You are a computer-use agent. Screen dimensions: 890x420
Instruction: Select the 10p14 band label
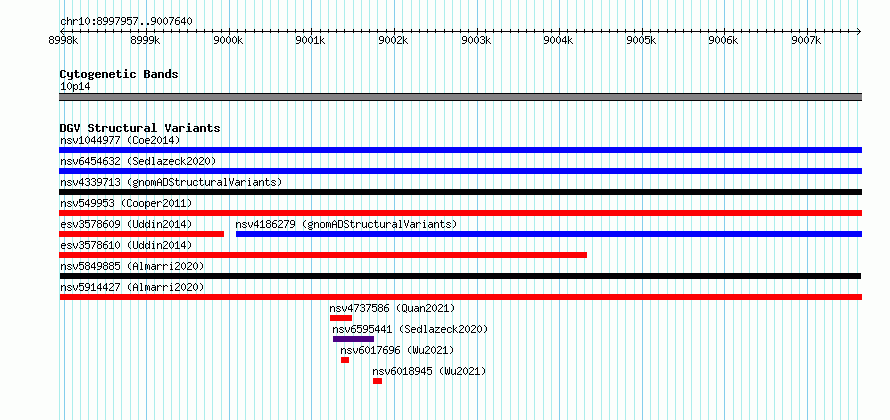[75, 87]
